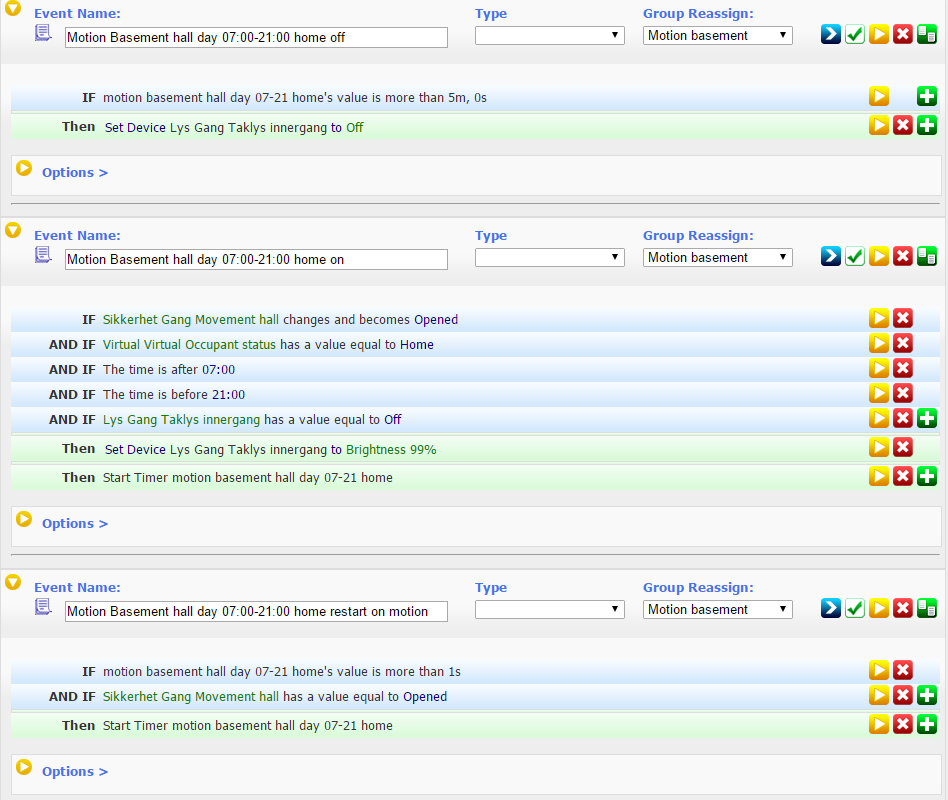Image resolution: width=948 pixels, height=800 pixels.
Task: Delete 'changes and becomes Opened' condition
Action: point(903,317)
